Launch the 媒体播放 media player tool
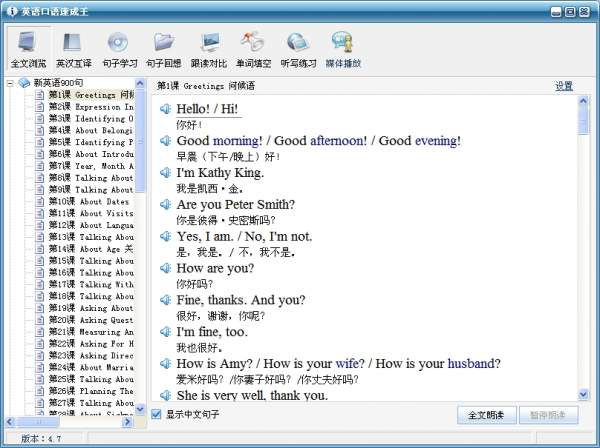 pyautogui.click(x=343, y=49)
